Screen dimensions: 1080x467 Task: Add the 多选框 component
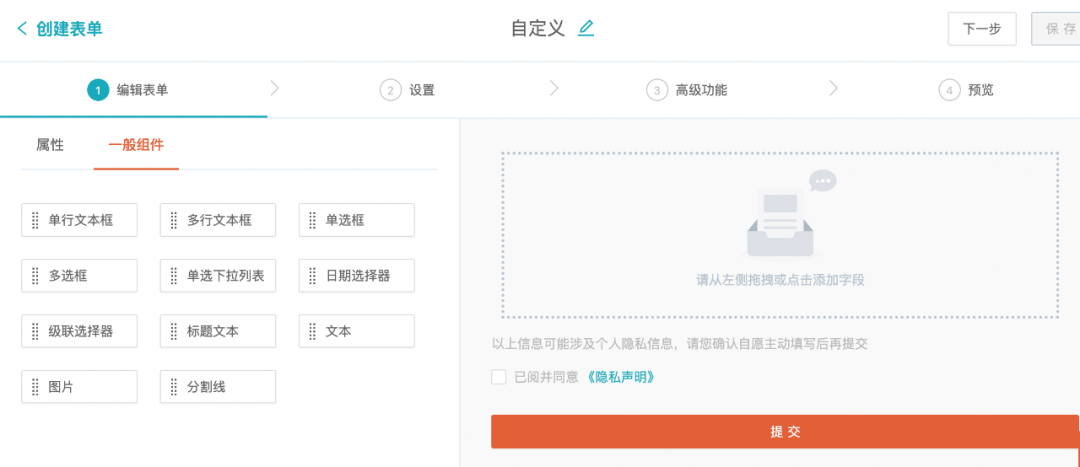[79, 276]
